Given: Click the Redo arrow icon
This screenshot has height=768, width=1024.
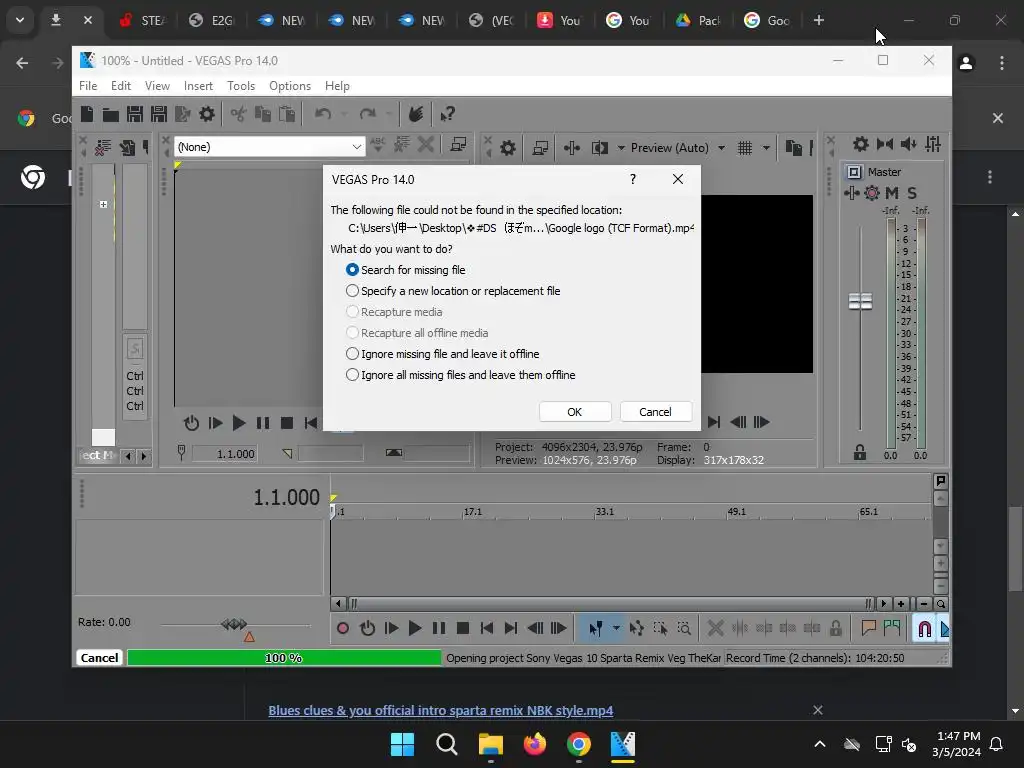Looking at the screenshot, I should [x=368, y=114].
